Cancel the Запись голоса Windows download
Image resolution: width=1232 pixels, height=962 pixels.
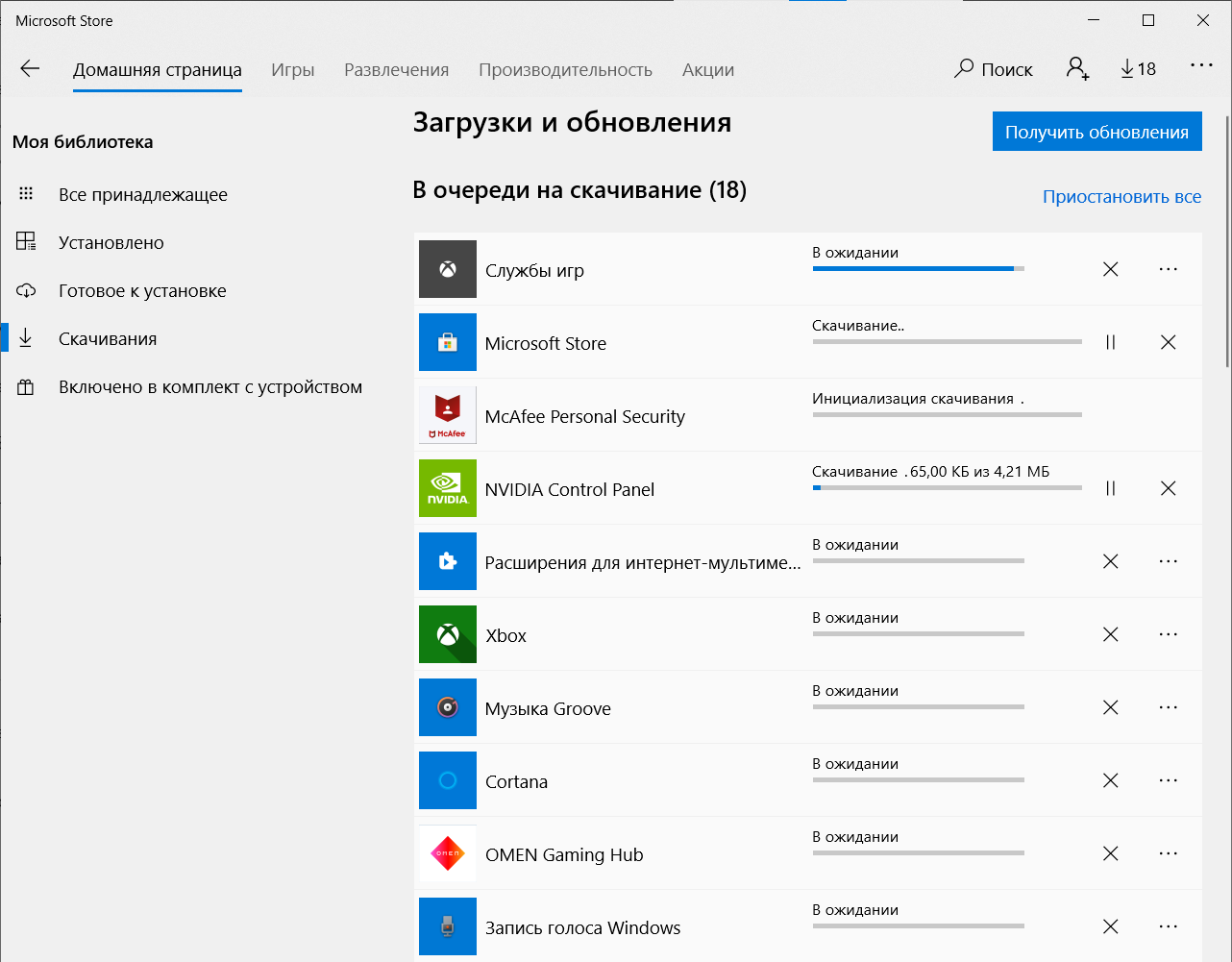click(x=1111, y=926)
